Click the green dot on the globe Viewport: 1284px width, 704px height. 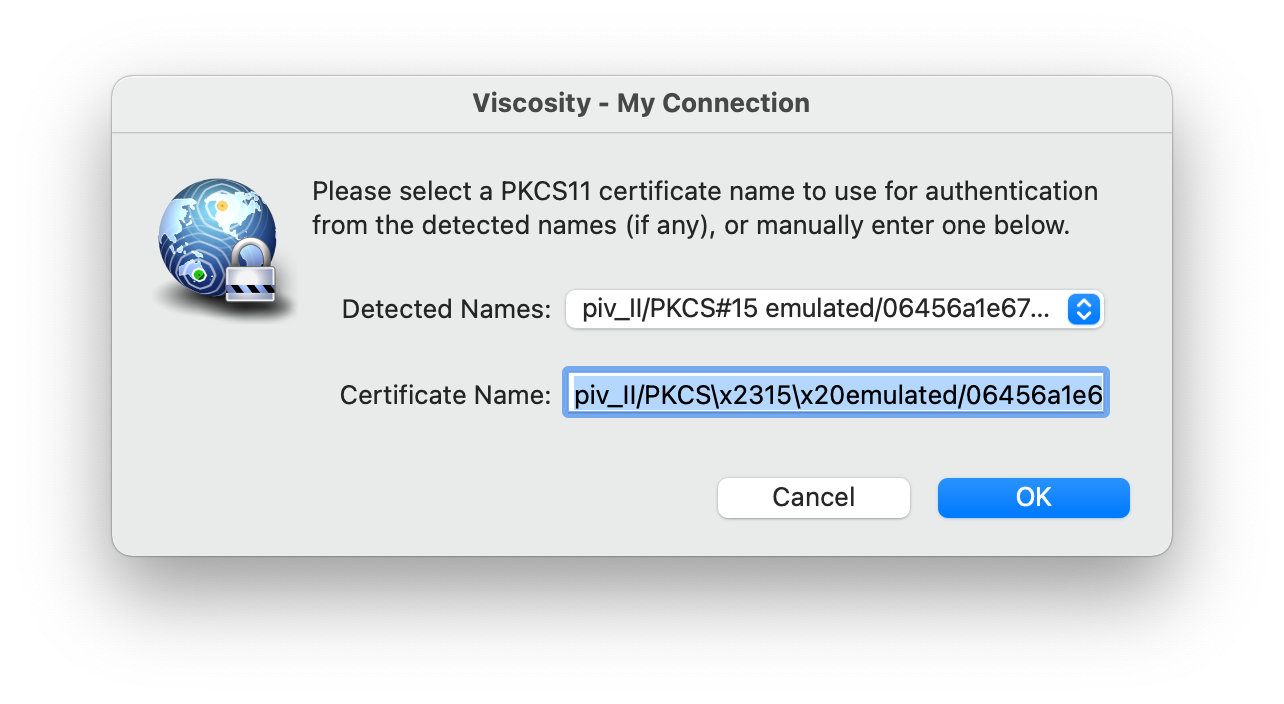199,274
